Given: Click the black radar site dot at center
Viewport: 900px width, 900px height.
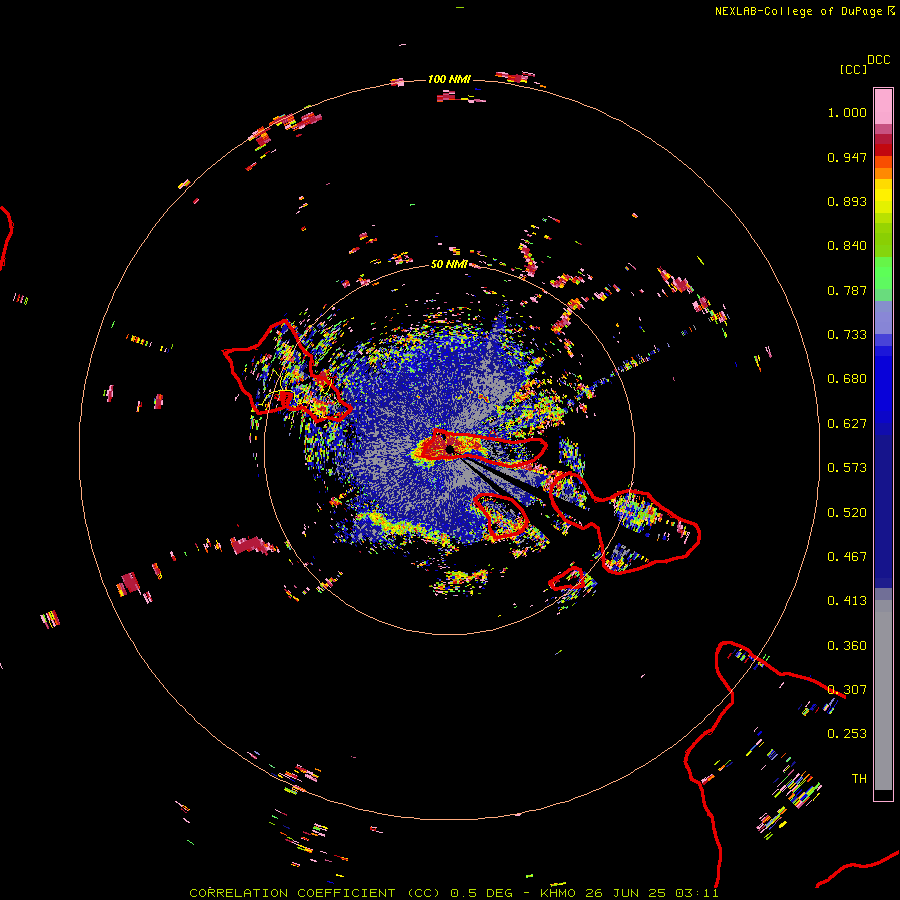Looking at the screenshot, I should [x=450, y=449].
